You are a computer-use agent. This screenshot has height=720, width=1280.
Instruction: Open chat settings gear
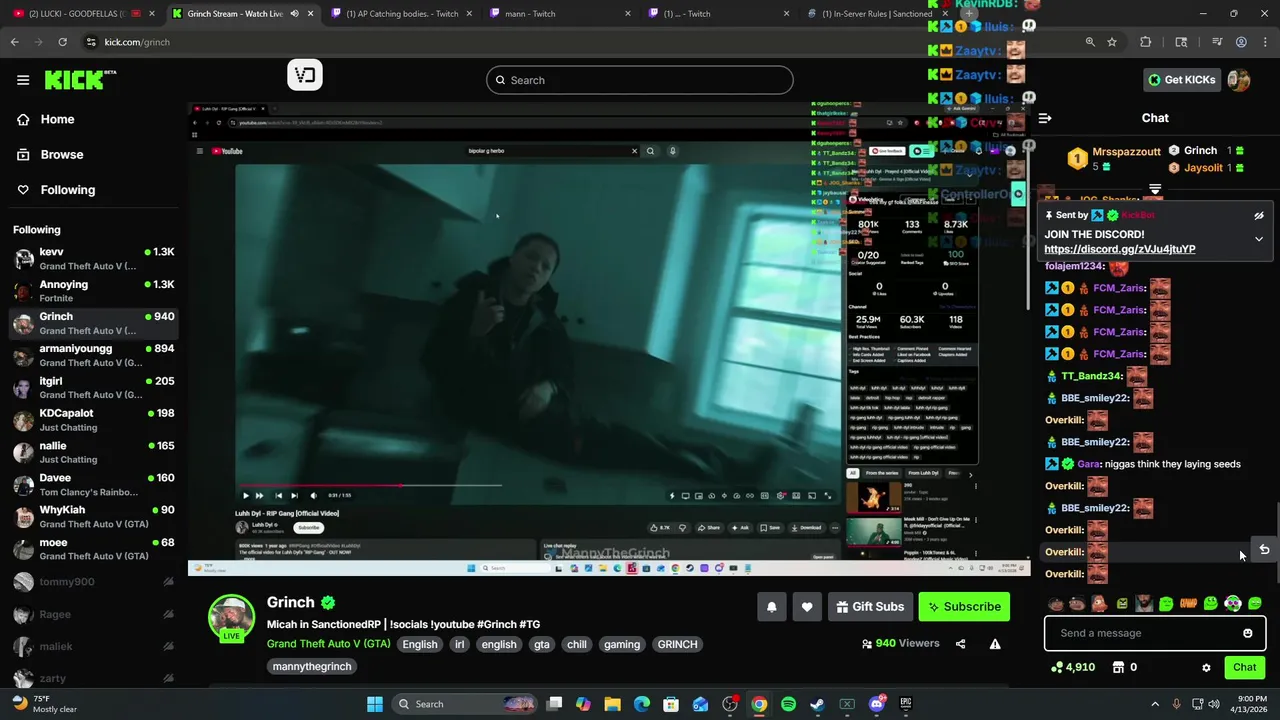[1206, 667]
